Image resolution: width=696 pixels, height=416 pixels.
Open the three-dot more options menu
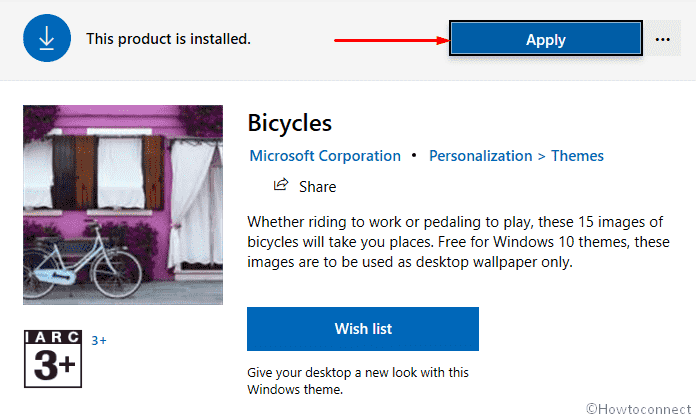pyautogui.click(x=662, y=39)
